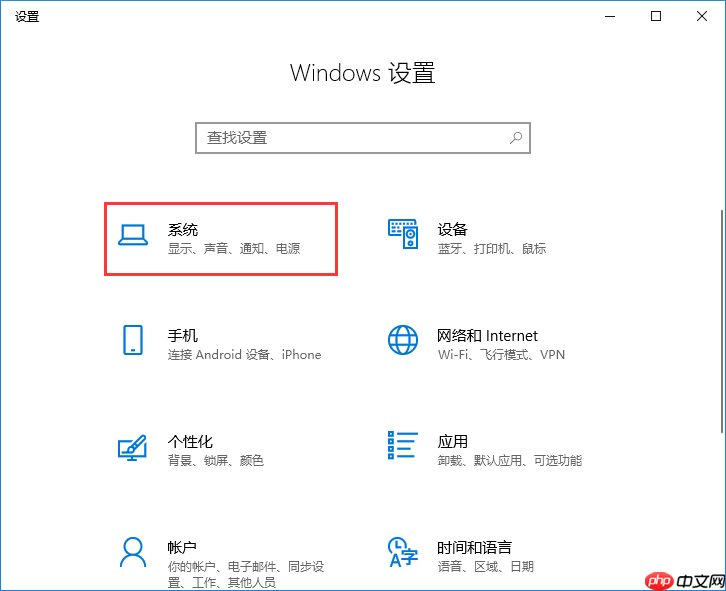The image size is (726, 591).
Task: Open the 帐户 category title
Action: coord(182,547)
